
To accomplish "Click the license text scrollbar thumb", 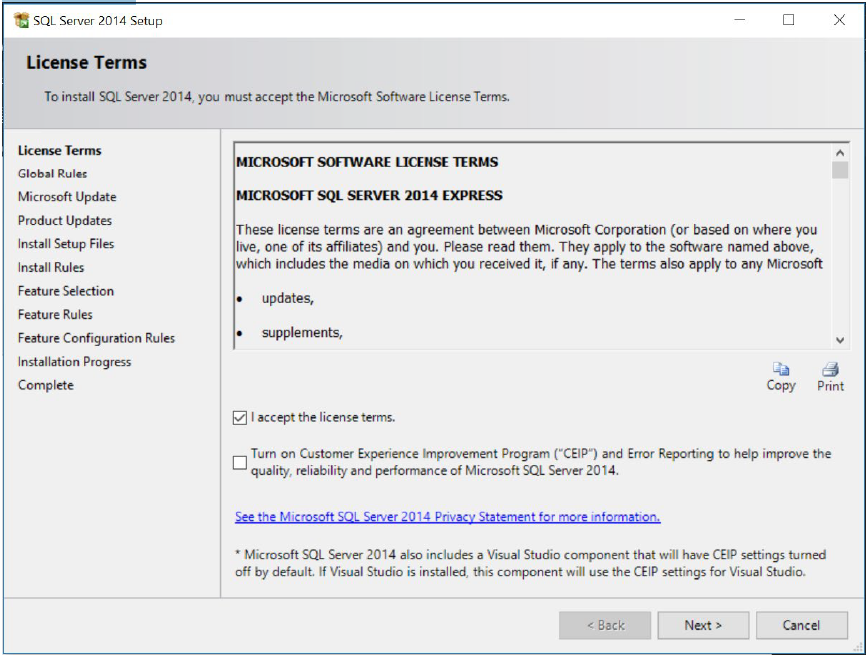I will [x=840, y=170].
